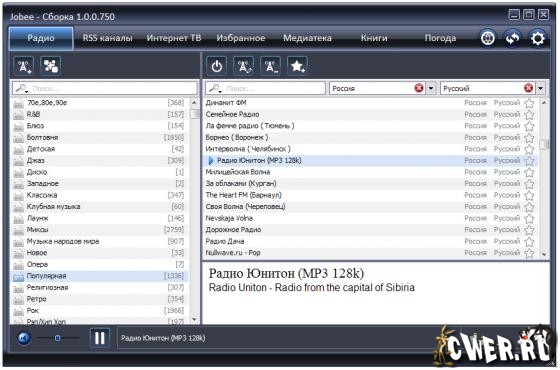Click the add radio station icon in left toolbar
Image resolution: width=560 pixels, height=370 pixels.
24,66
